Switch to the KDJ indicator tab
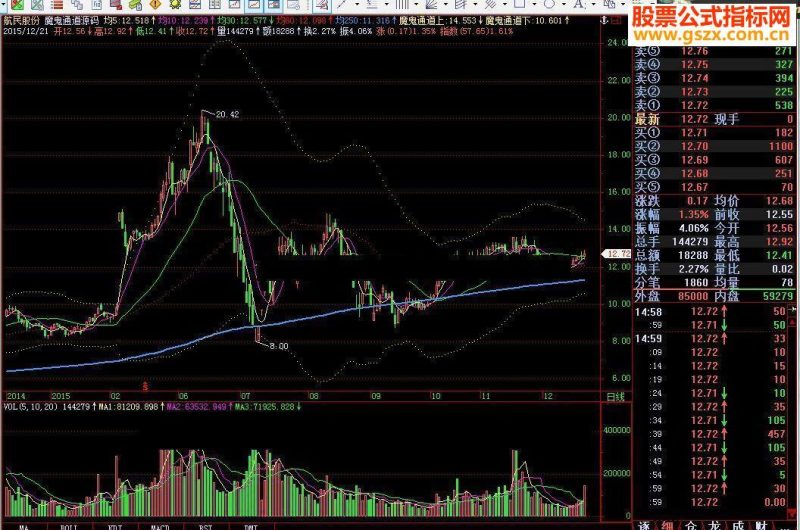Viewport: 800px width, 530px height. coord(115,526)
